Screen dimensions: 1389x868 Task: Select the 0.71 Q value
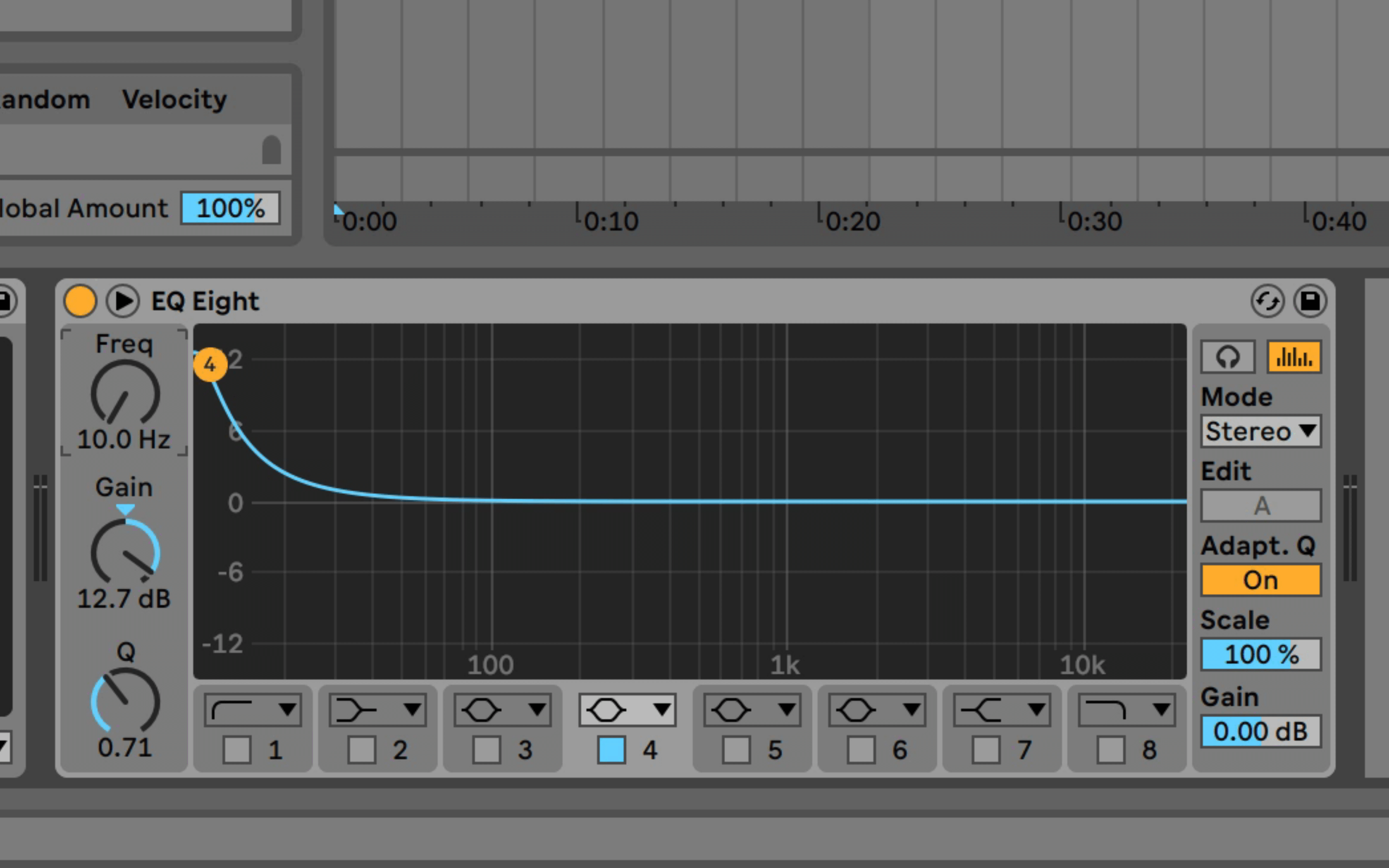[124, 747]
